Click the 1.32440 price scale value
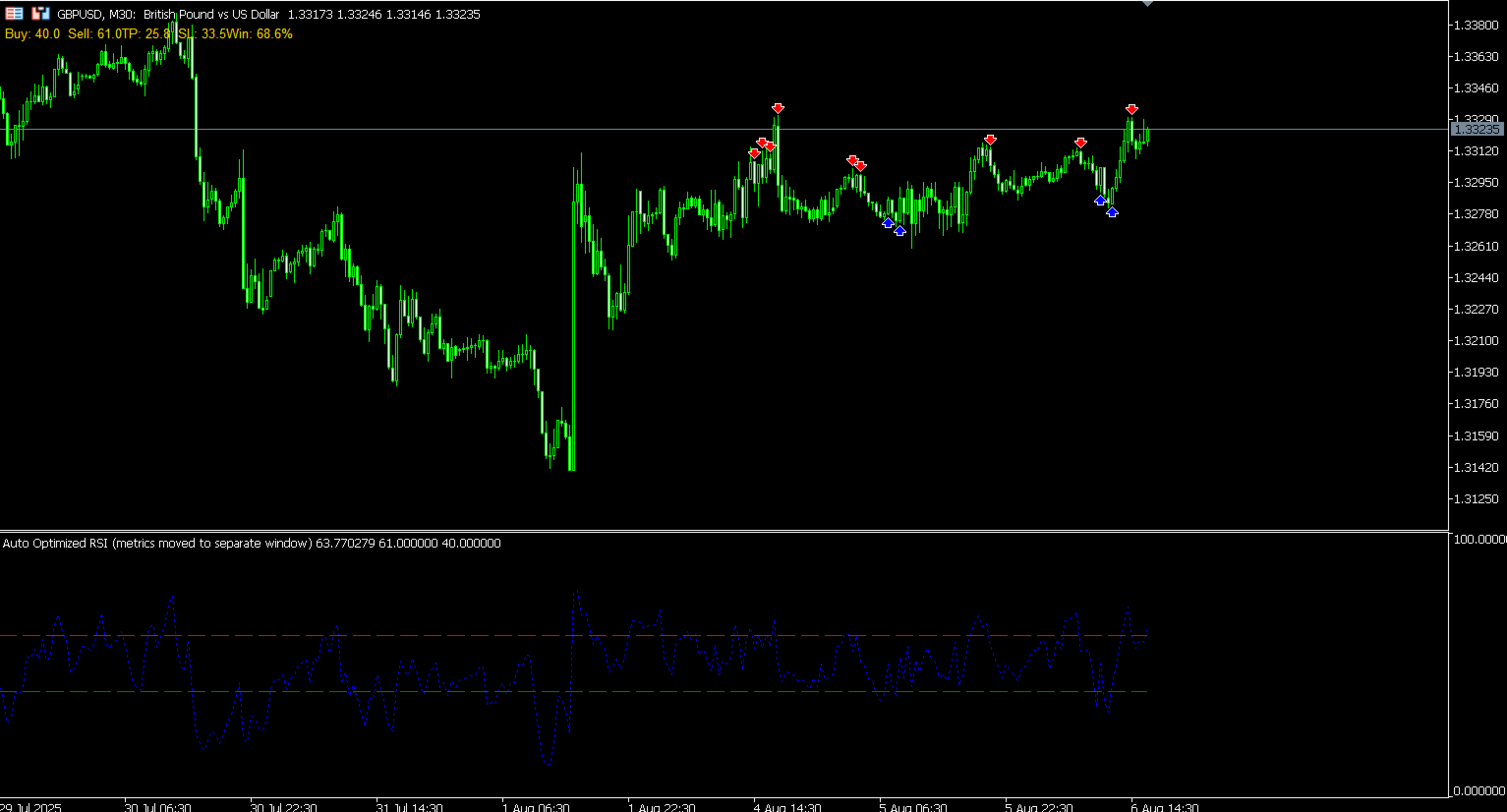This screenshot has width=1507, height=812. pos(1476,277)
